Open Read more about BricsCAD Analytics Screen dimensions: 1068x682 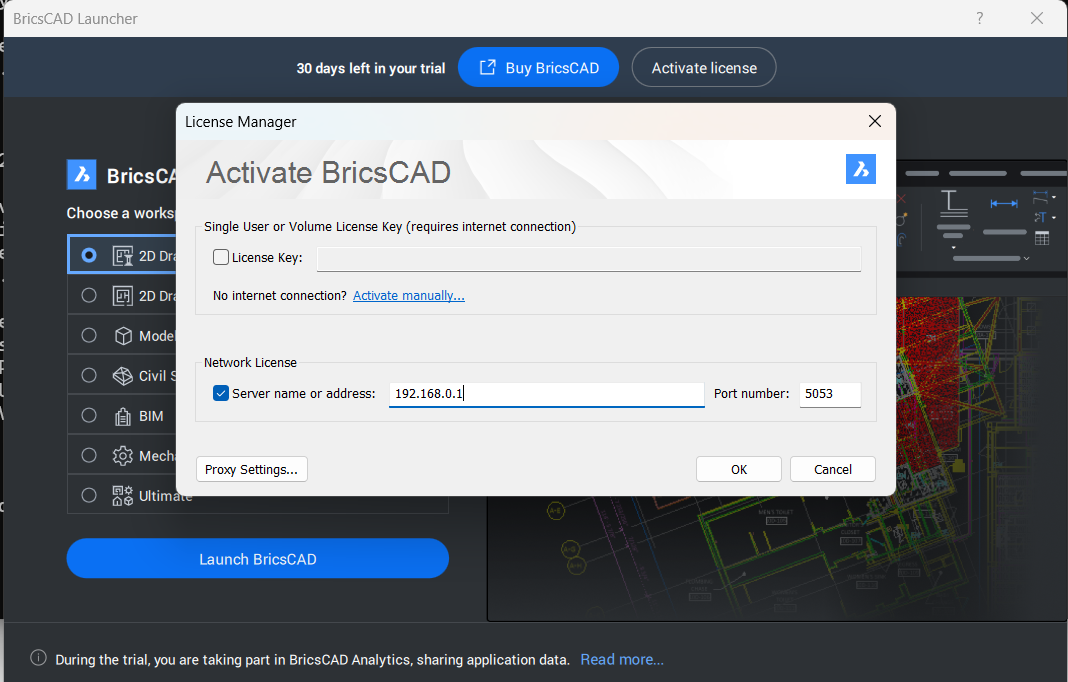(x=621, y=659)
